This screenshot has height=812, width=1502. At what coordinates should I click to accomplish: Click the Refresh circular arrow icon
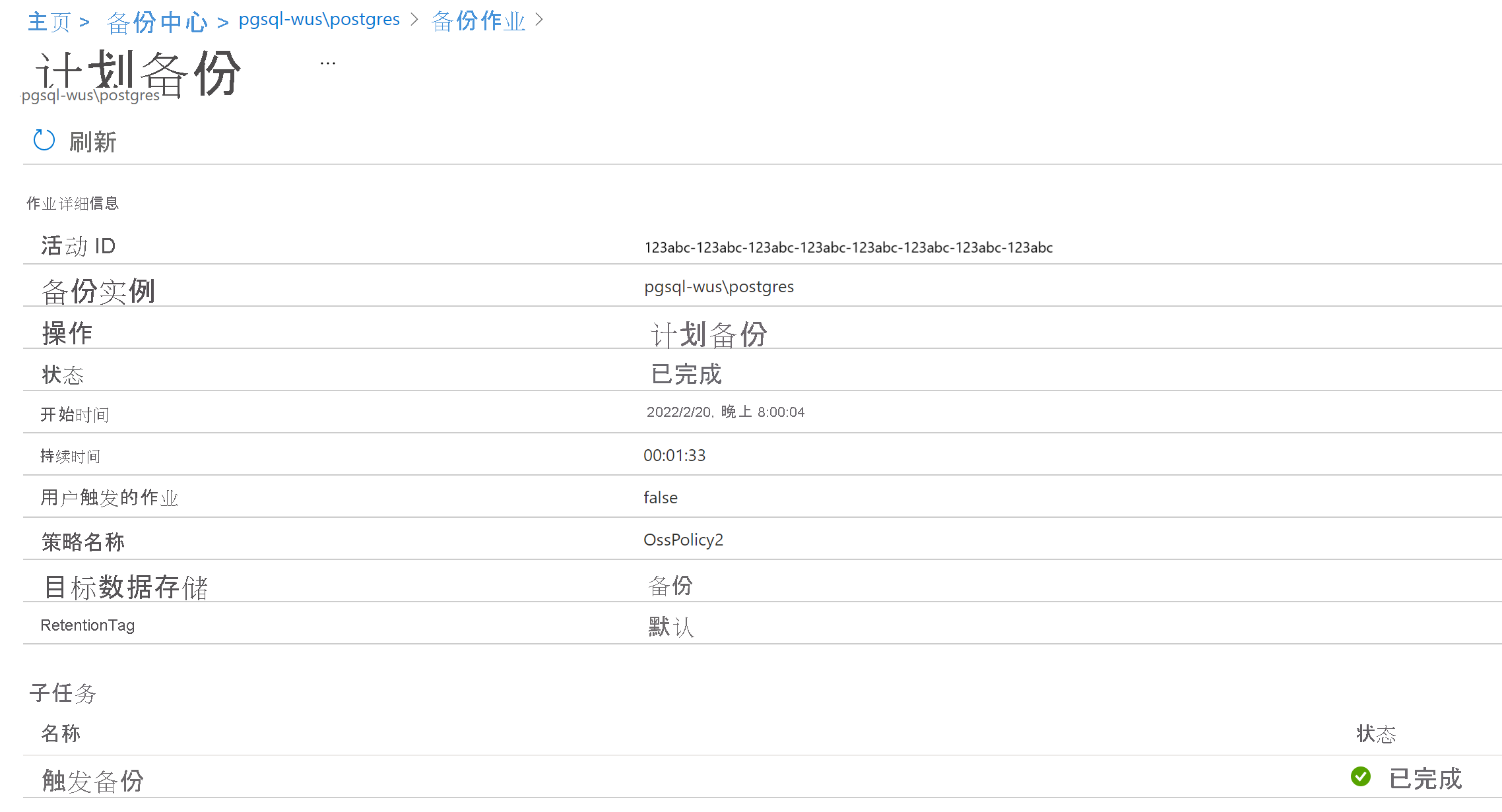pyautogui.click(x=44, y=141)
